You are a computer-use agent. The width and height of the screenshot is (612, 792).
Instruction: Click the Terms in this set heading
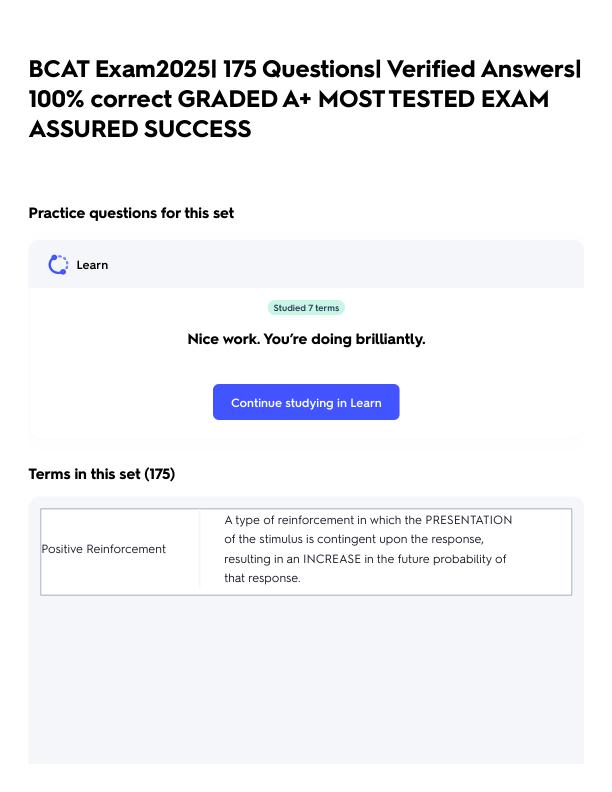101,474
